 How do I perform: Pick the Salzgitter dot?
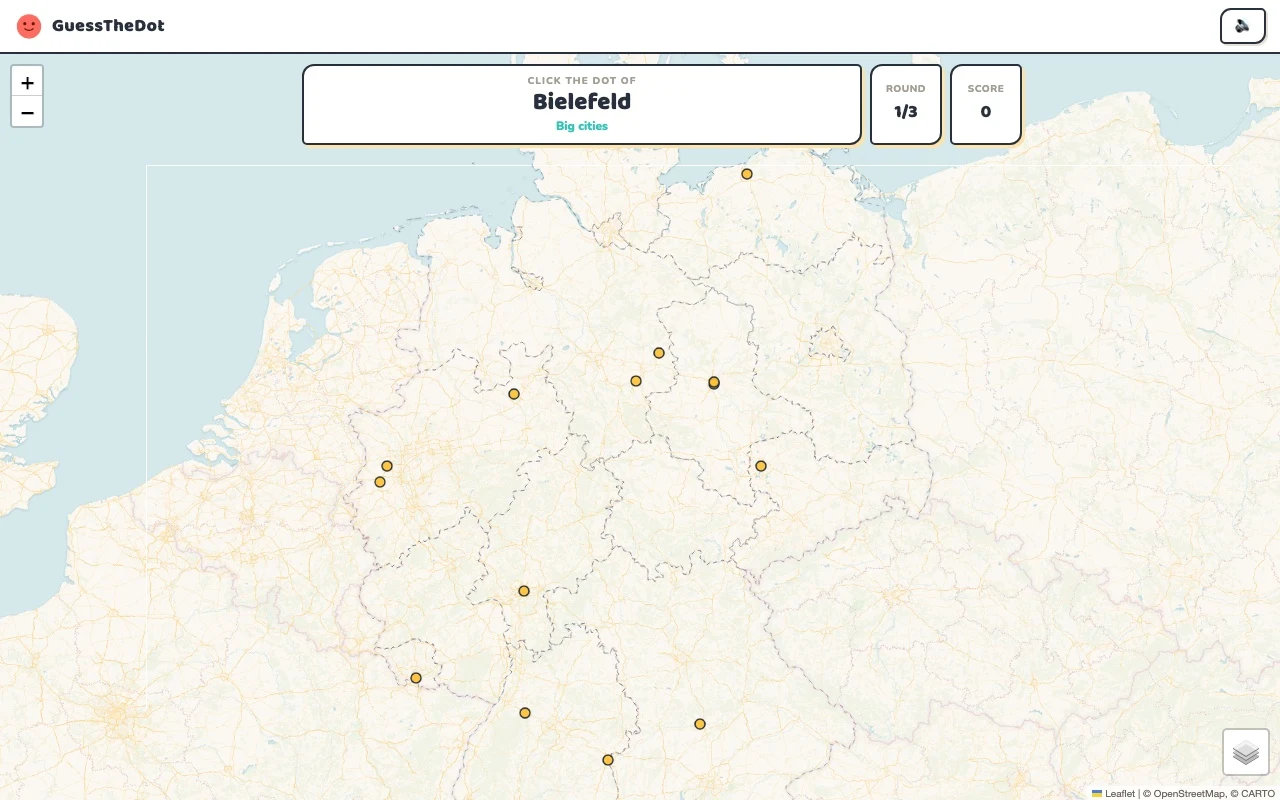[x=636, y=381]
